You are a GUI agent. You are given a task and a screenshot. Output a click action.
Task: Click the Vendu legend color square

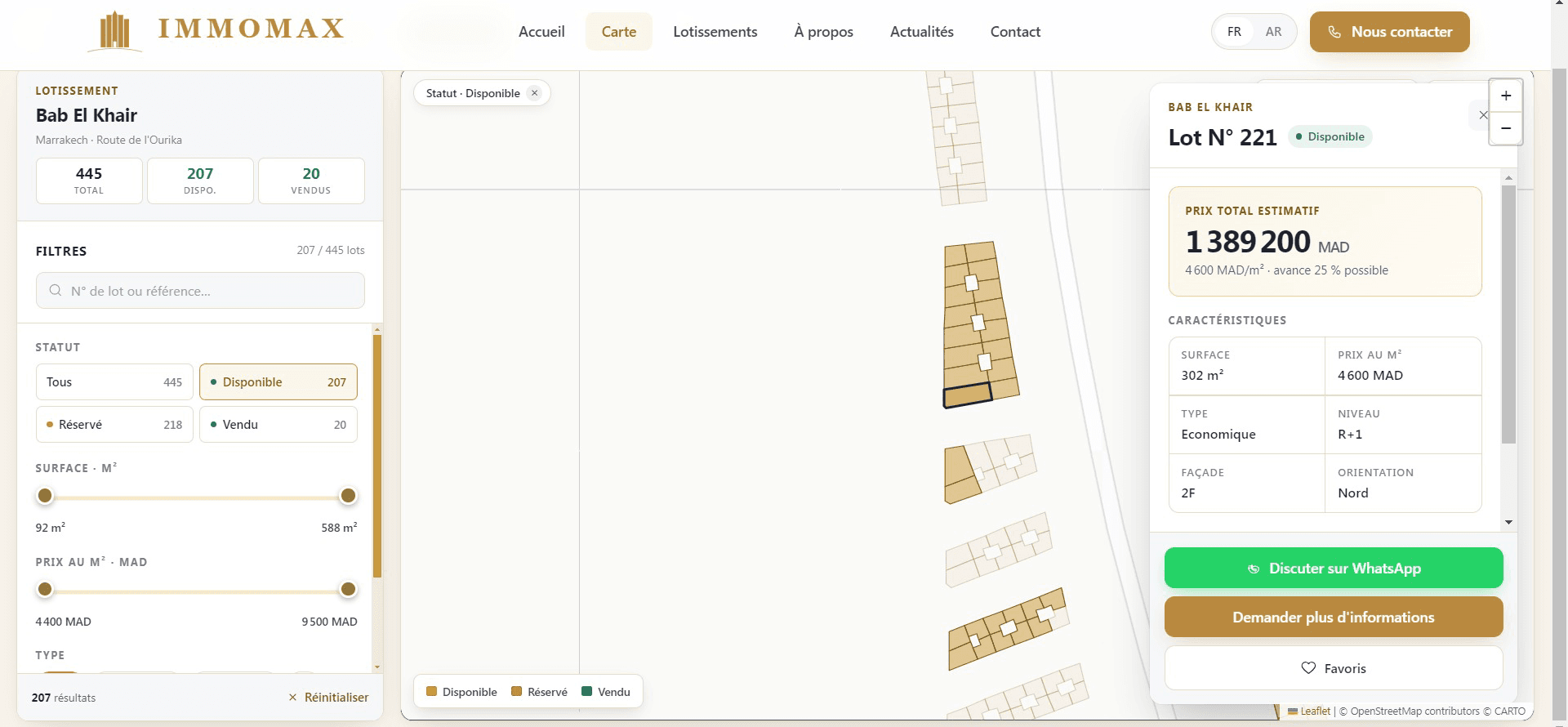586,692
